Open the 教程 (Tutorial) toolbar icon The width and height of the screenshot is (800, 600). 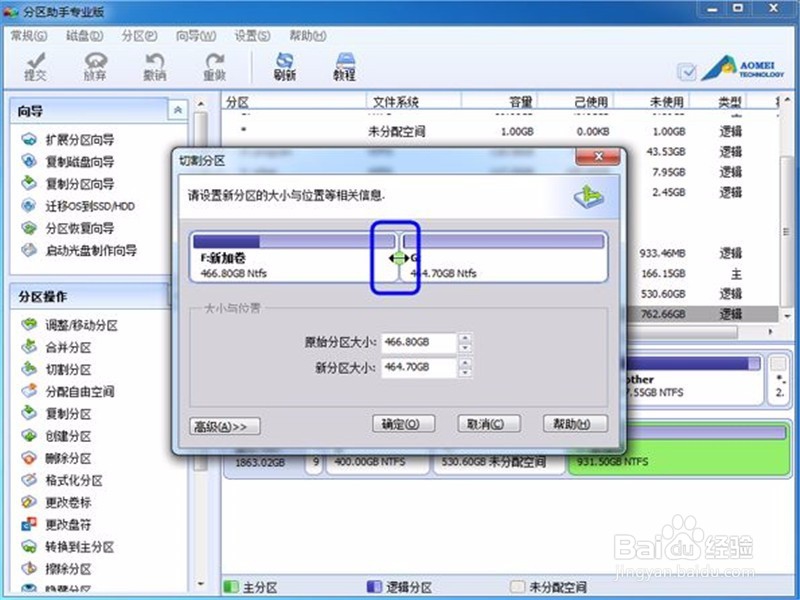click(344, 68)
